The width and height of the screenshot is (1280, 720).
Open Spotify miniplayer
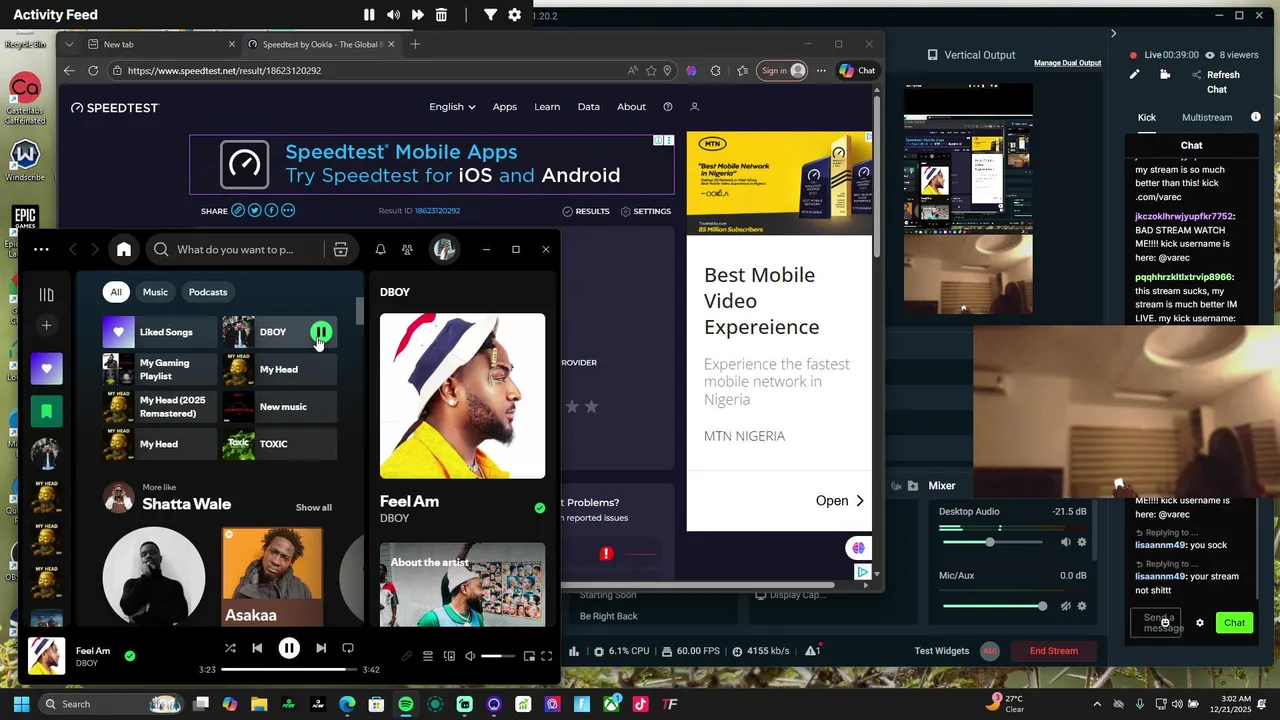[529, 656]
